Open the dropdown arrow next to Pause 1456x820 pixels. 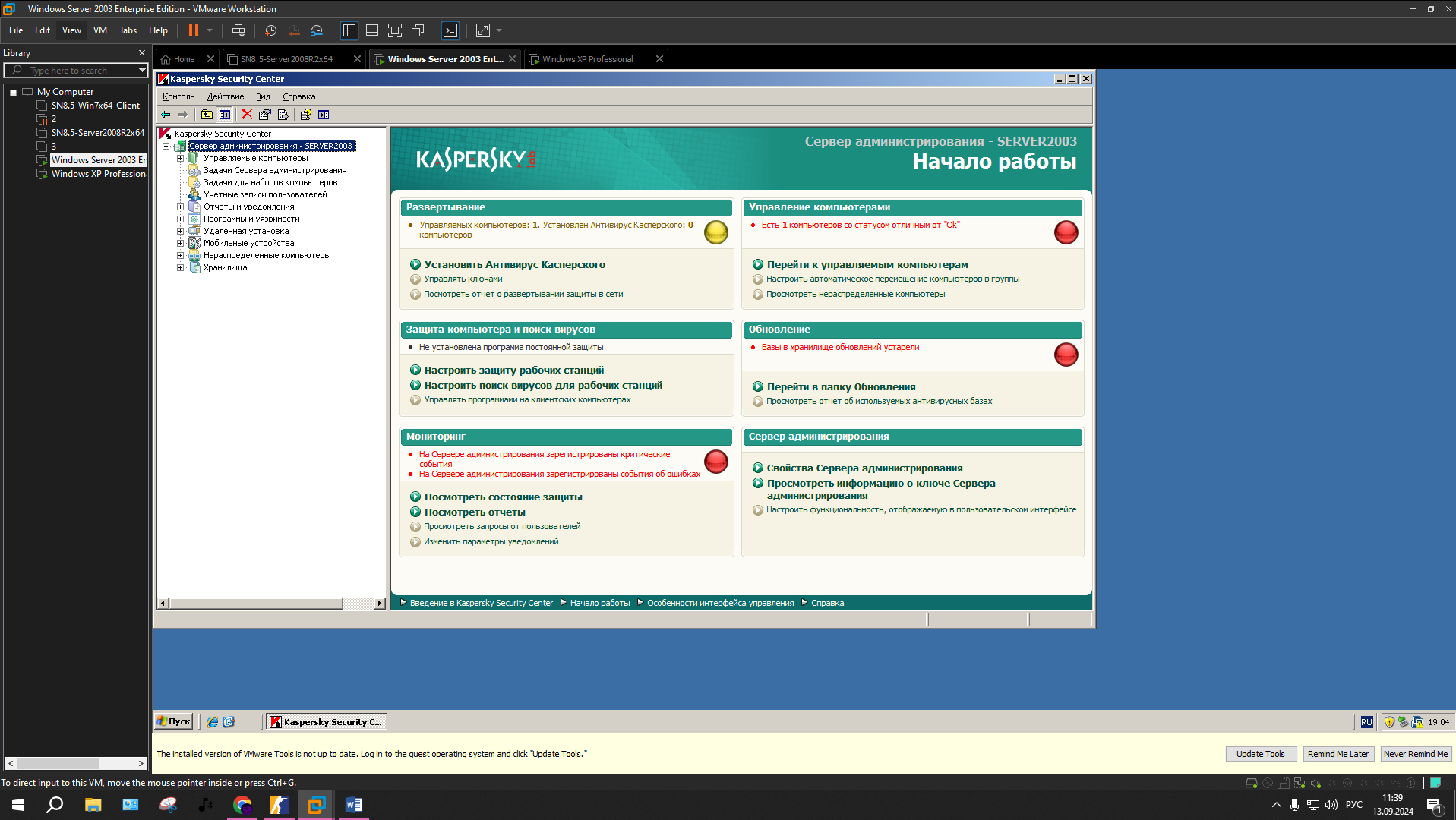tap(210, 30)
